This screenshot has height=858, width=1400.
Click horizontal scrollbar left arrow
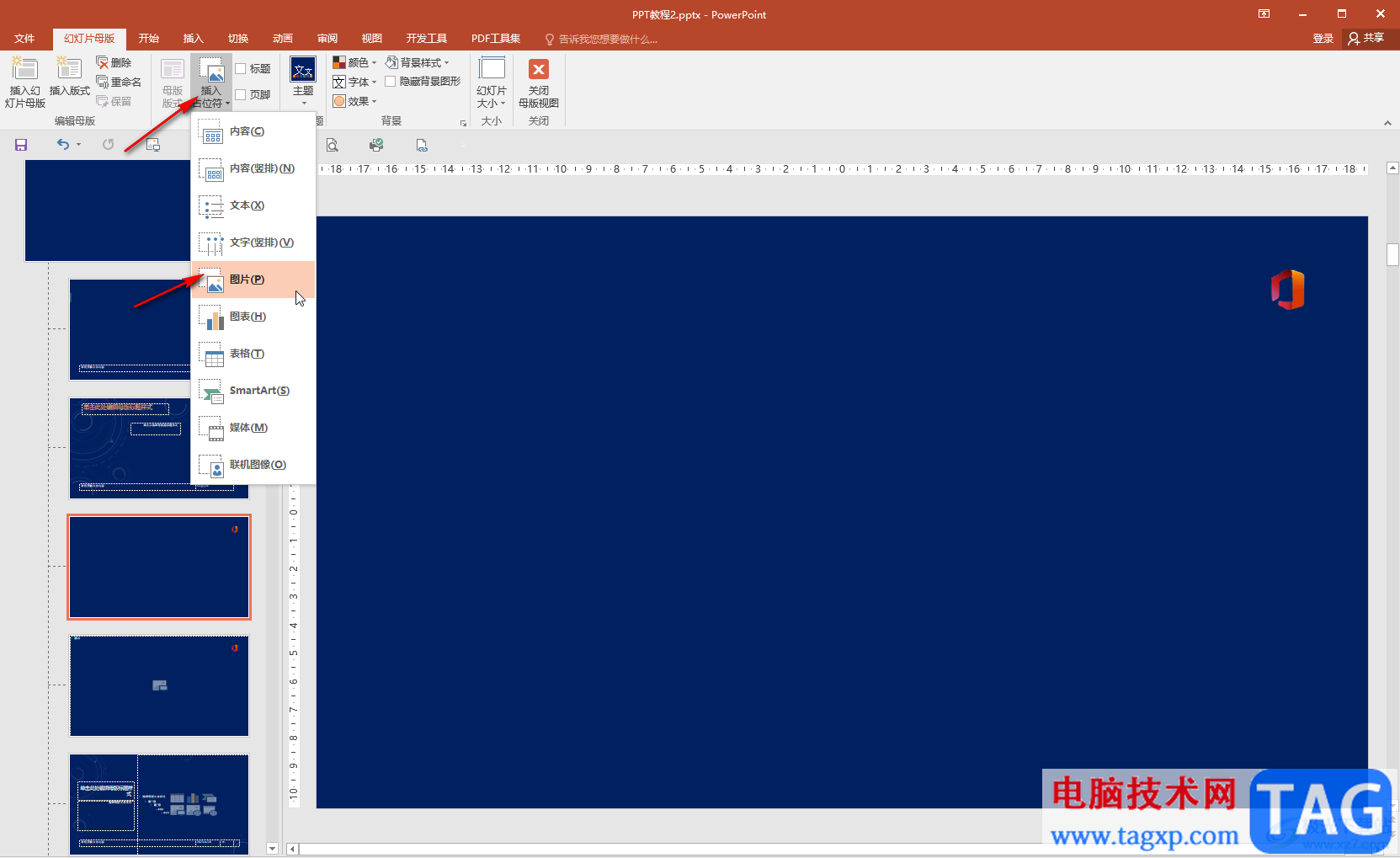coord(292,849)
